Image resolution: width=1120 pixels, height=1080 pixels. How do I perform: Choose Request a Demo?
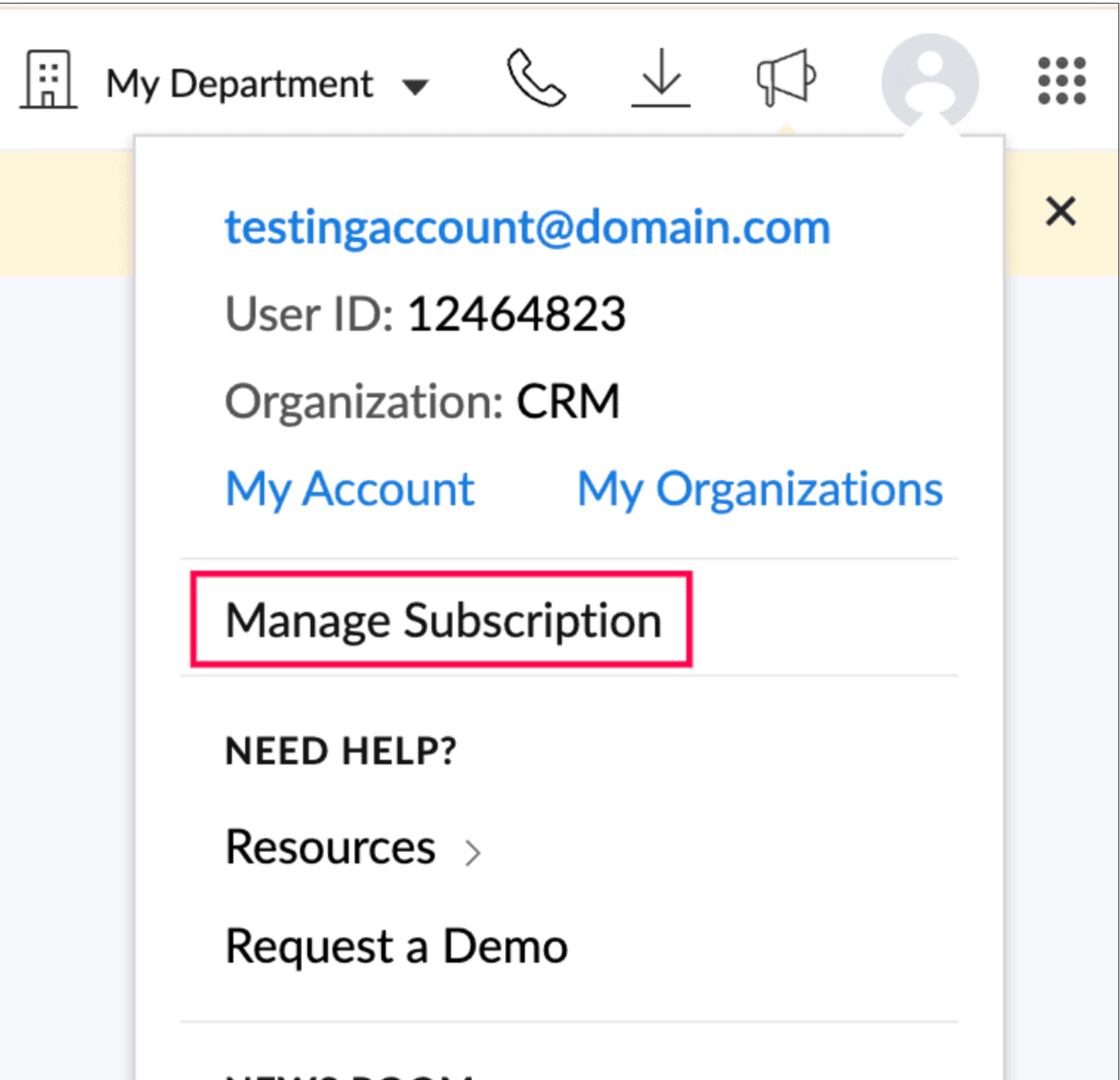397,946
